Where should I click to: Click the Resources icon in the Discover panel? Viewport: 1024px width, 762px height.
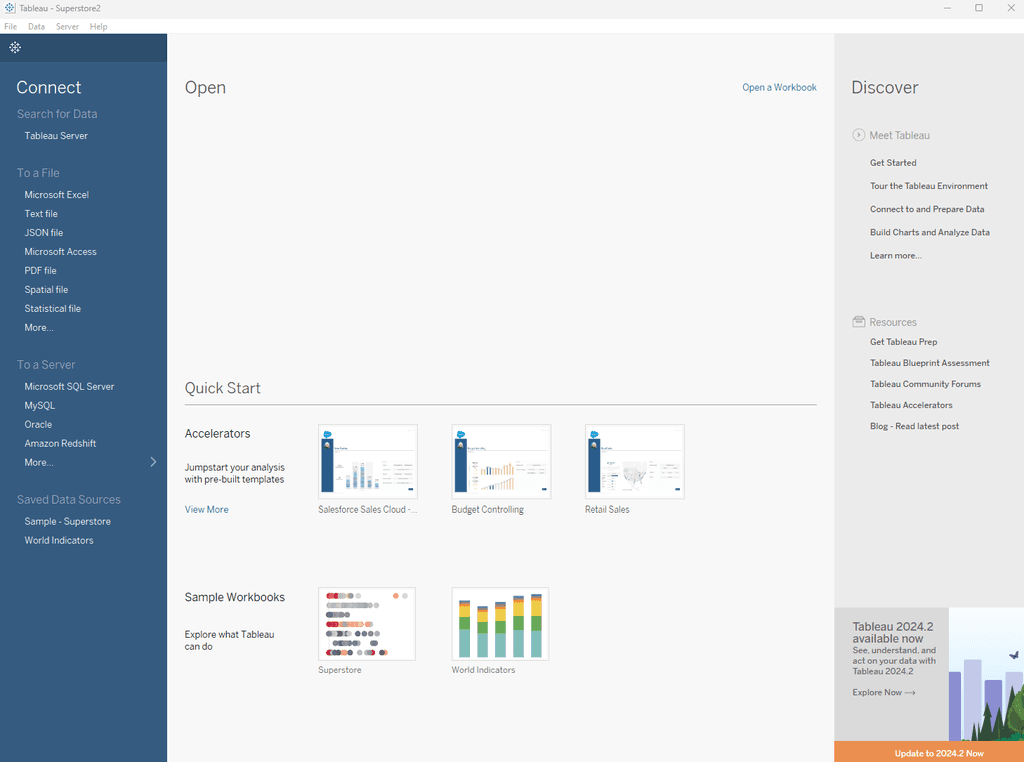tap(858, 321)
